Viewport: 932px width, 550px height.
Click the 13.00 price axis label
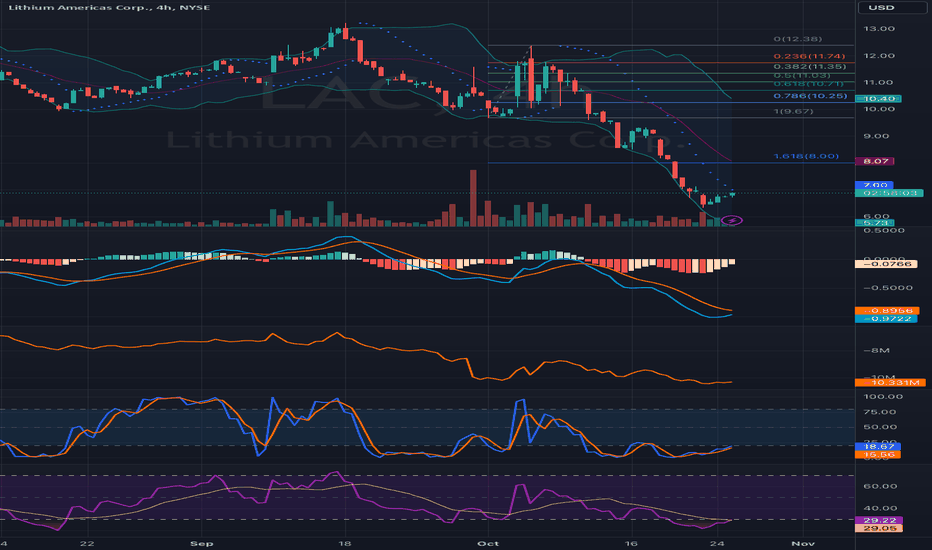point(879,29)
